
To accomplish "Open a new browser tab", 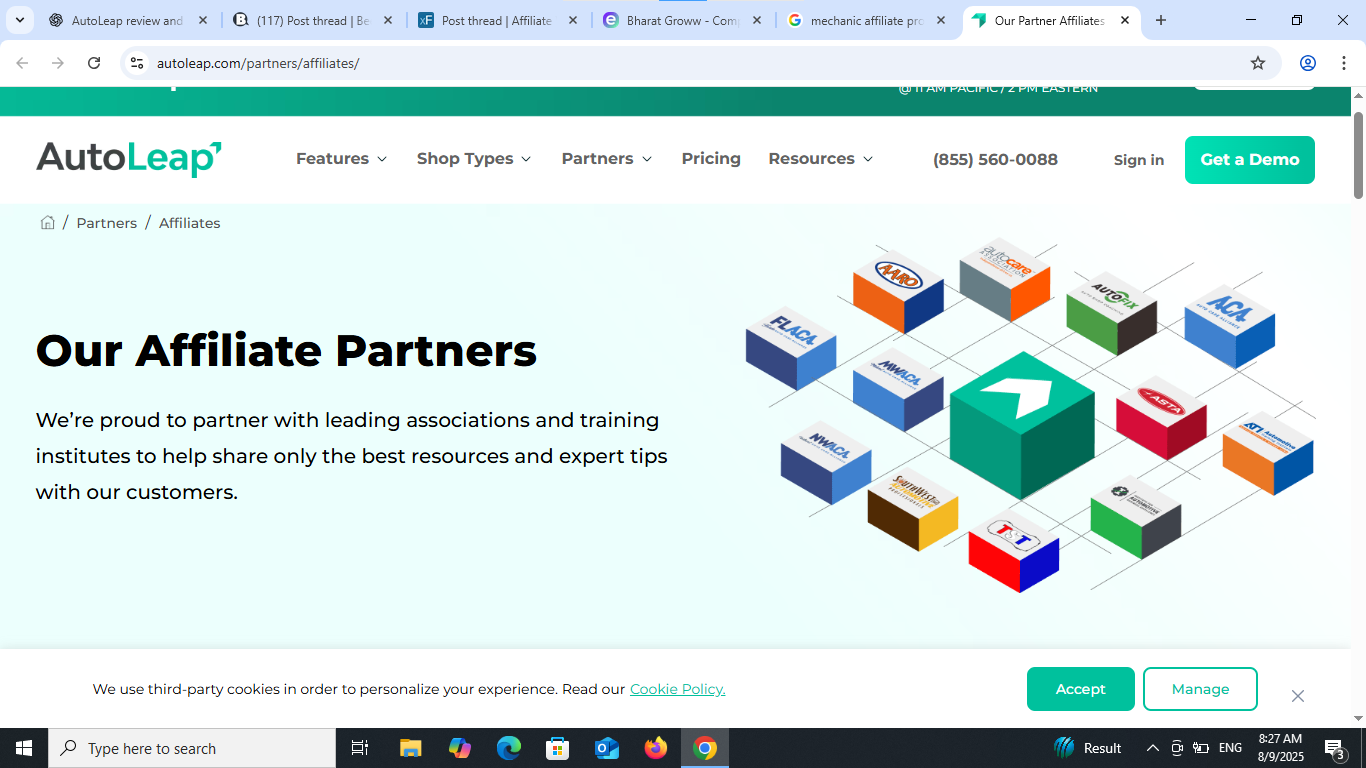I will [x=1160, y=20].
